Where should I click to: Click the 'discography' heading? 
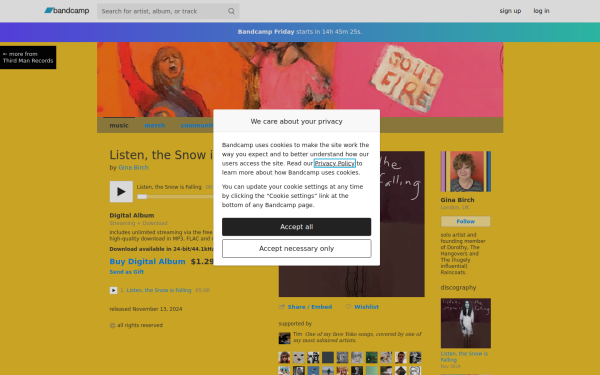tap(458, 287)
